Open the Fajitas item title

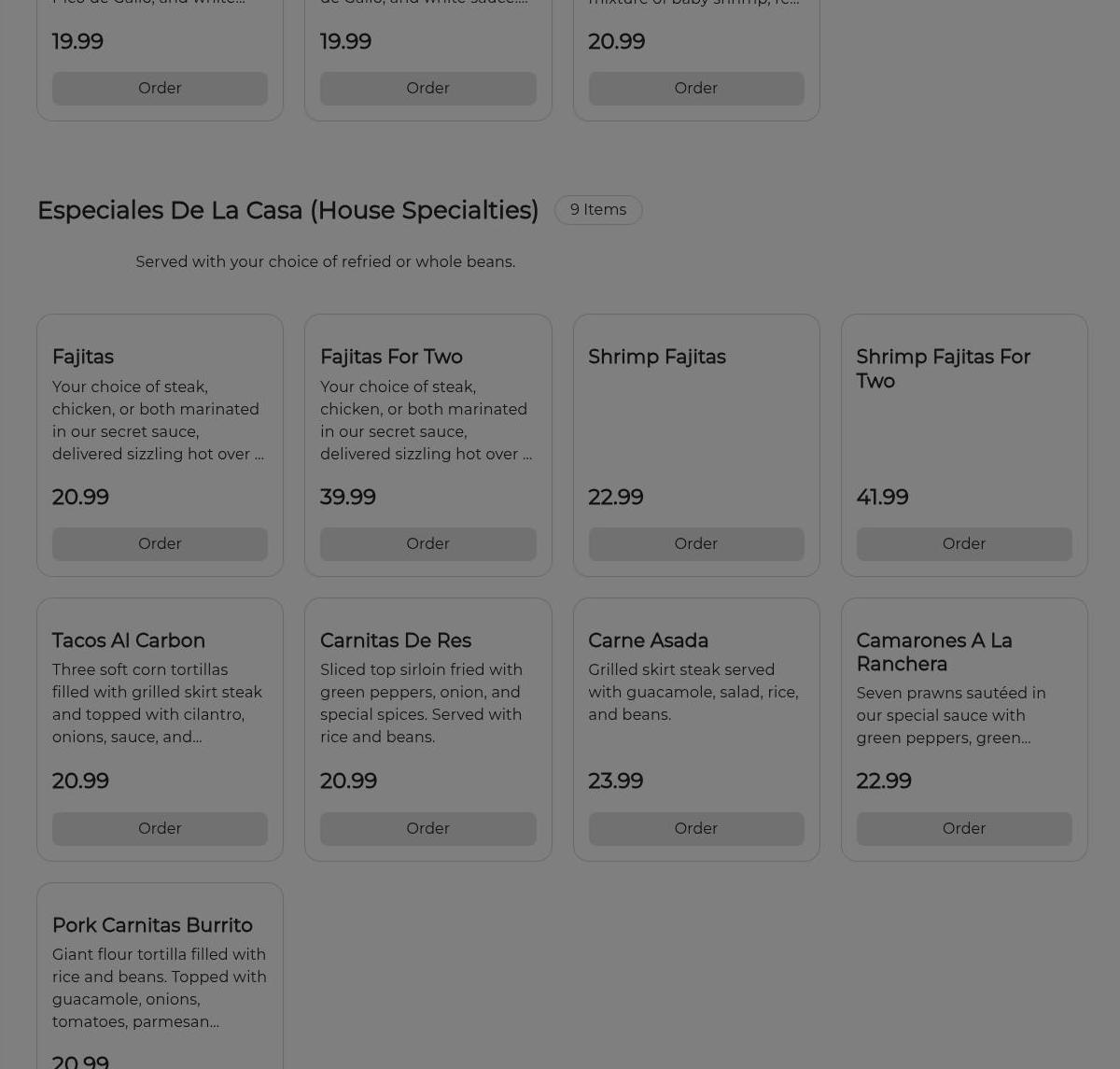(x=83, y=357)
